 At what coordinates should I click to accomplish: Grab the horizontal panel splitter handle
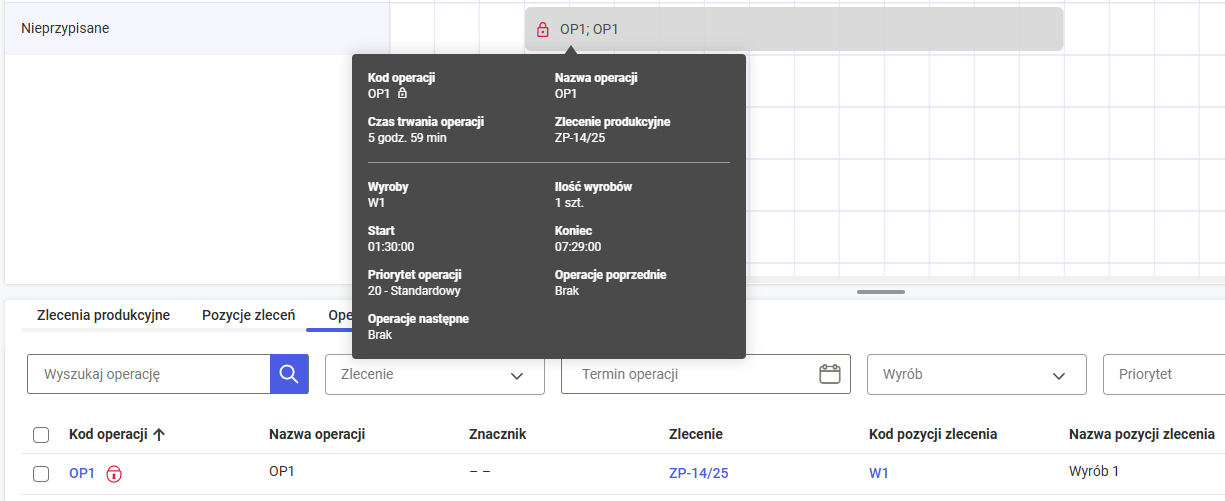click(880, 292)
